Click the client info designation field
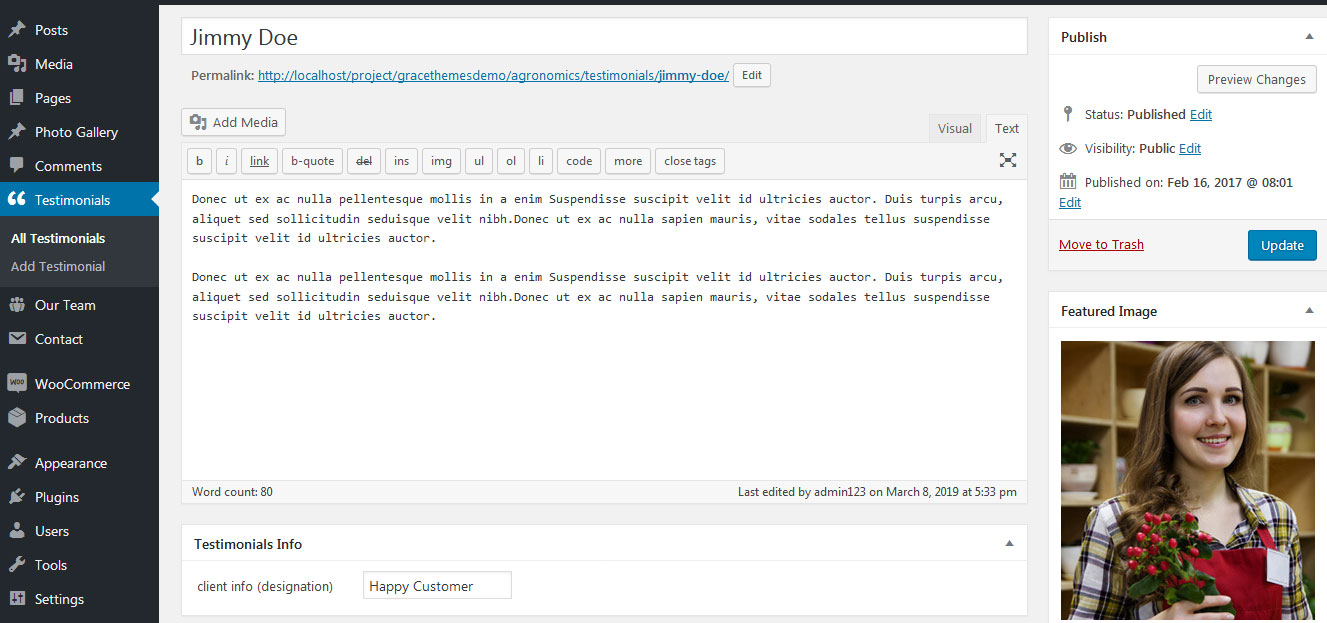This screenshot has height=623, width=1327. pyautogui.click(x=437, y=586)
